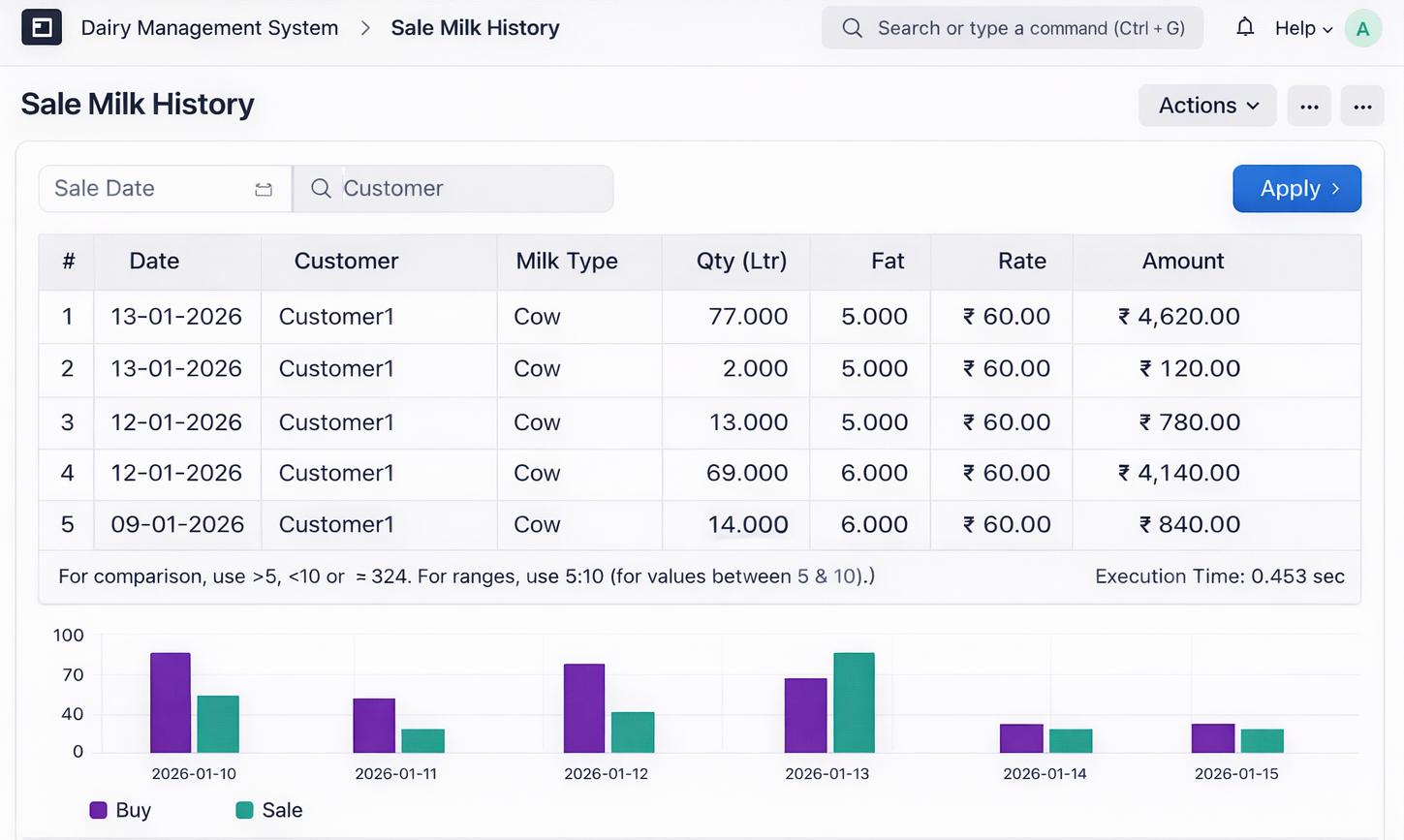Click the Qty (Ltr) column header
Image resolution: width=1404 pixels, height=840 pixels.
[x=741, y=261]
